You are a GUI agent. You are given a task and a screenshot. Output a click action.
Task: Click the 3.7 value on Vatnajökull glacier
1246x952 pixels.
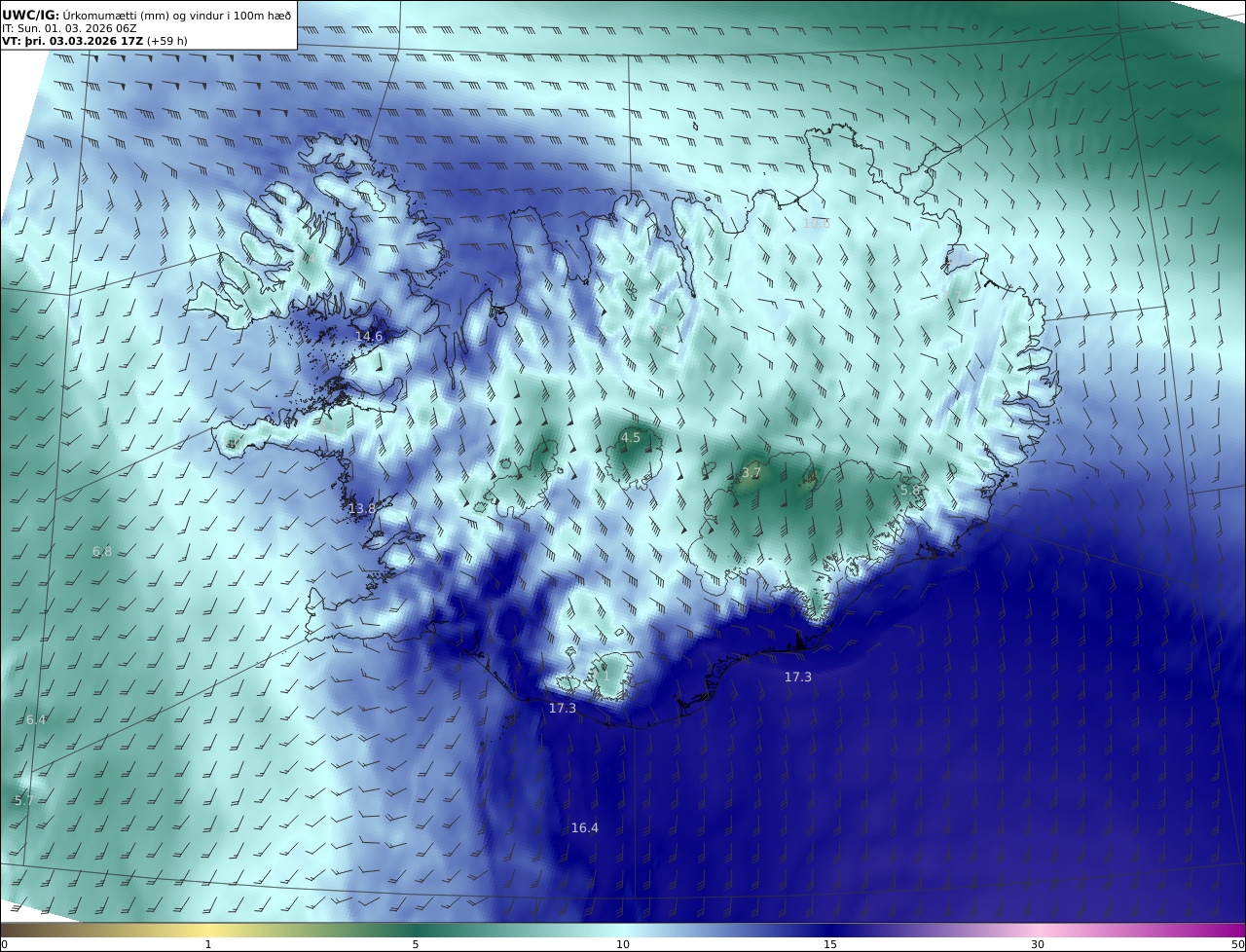pyautogui.click(x=751, y=472)
